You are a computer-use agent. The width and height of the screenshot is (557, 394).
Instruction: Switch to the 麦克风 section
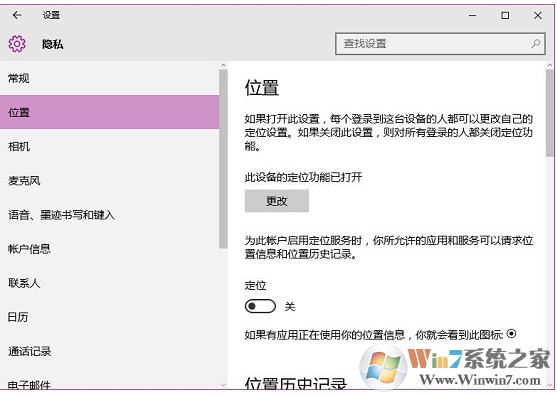pyautogui.click(x=109, y=180)
